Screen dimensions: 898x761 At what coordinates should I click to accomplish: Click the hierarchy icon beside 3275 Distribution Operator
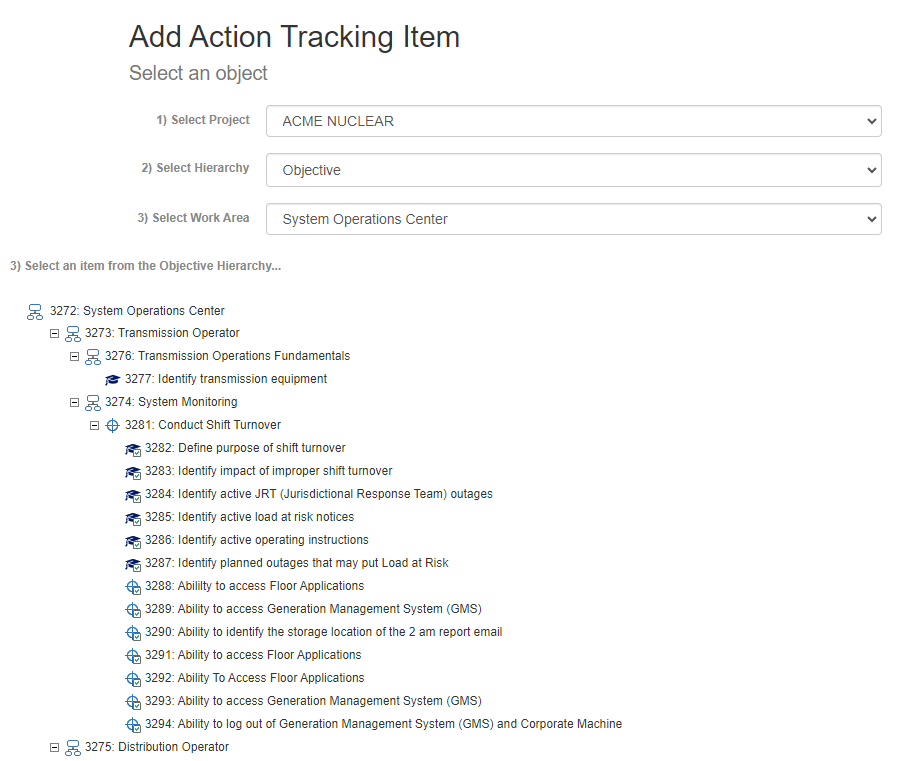pyautogui.click(x=73, y=748)
